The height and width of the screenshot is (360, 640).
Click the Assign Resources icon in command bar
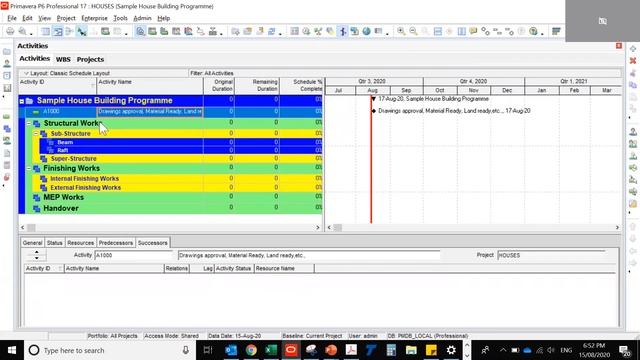coord(633,132)
